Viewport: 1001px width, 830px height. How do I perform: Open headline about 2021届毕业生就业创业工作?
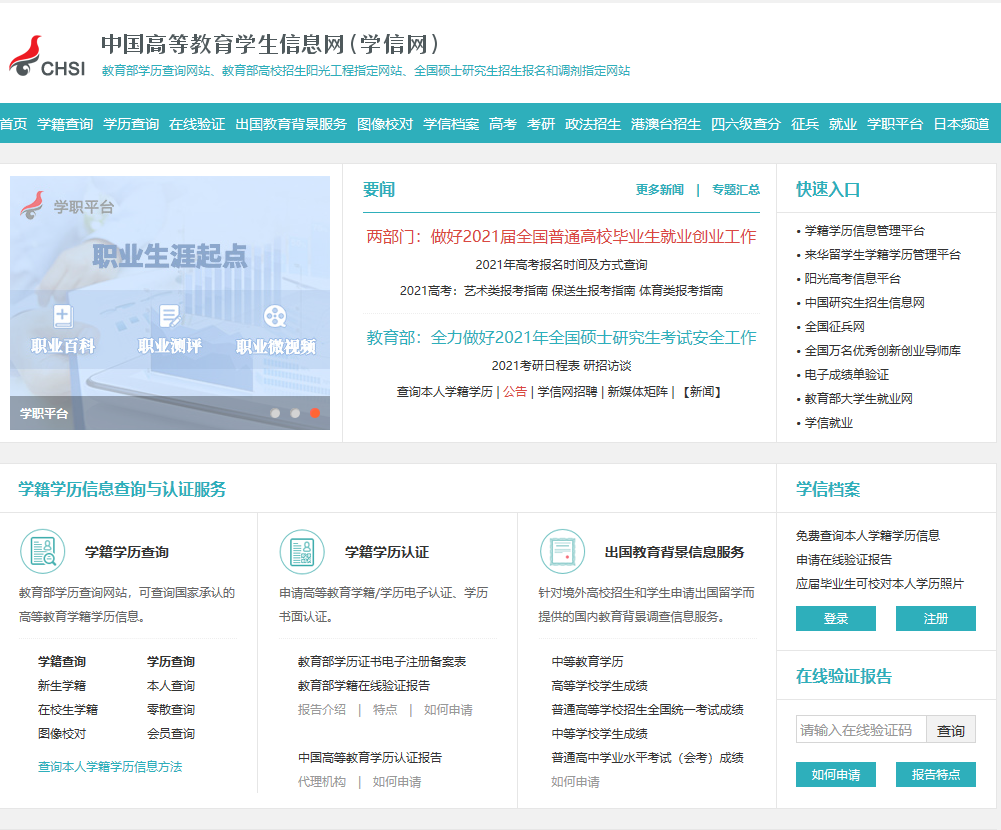click(x=561, y=237)
